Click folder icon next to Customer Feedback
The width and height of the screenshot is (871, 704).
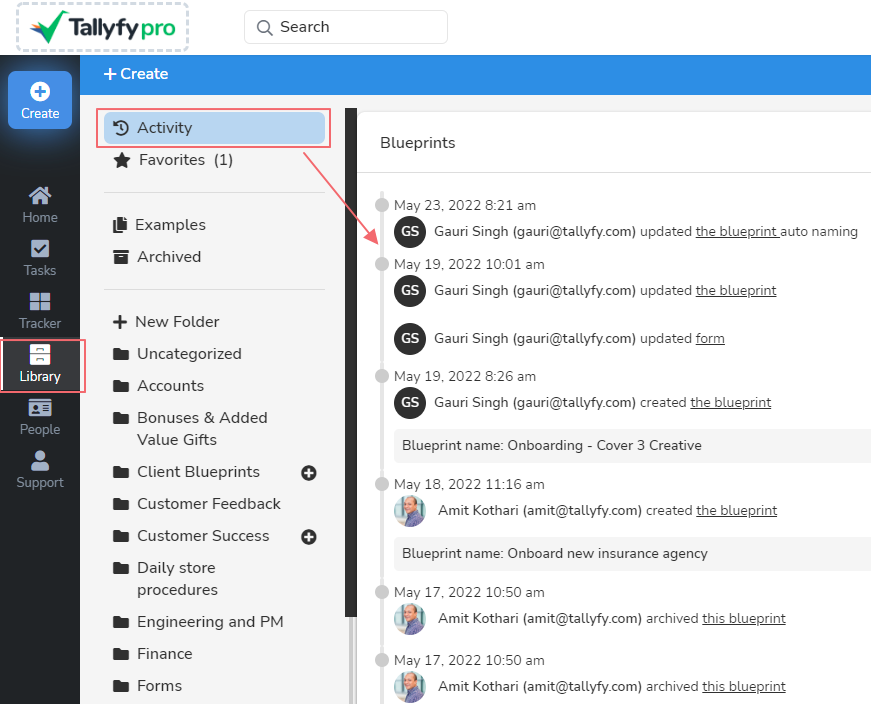pyautogui.click(x=121, y=504)
